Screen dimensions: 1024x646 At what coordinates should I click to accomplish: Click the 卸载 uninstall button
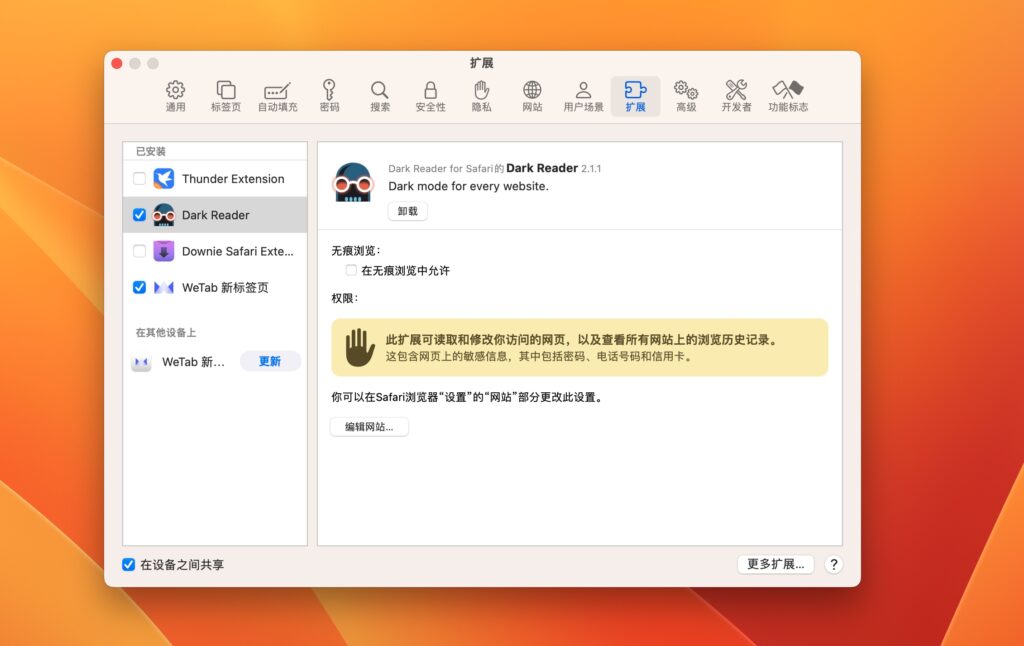(x=407, y=211)
